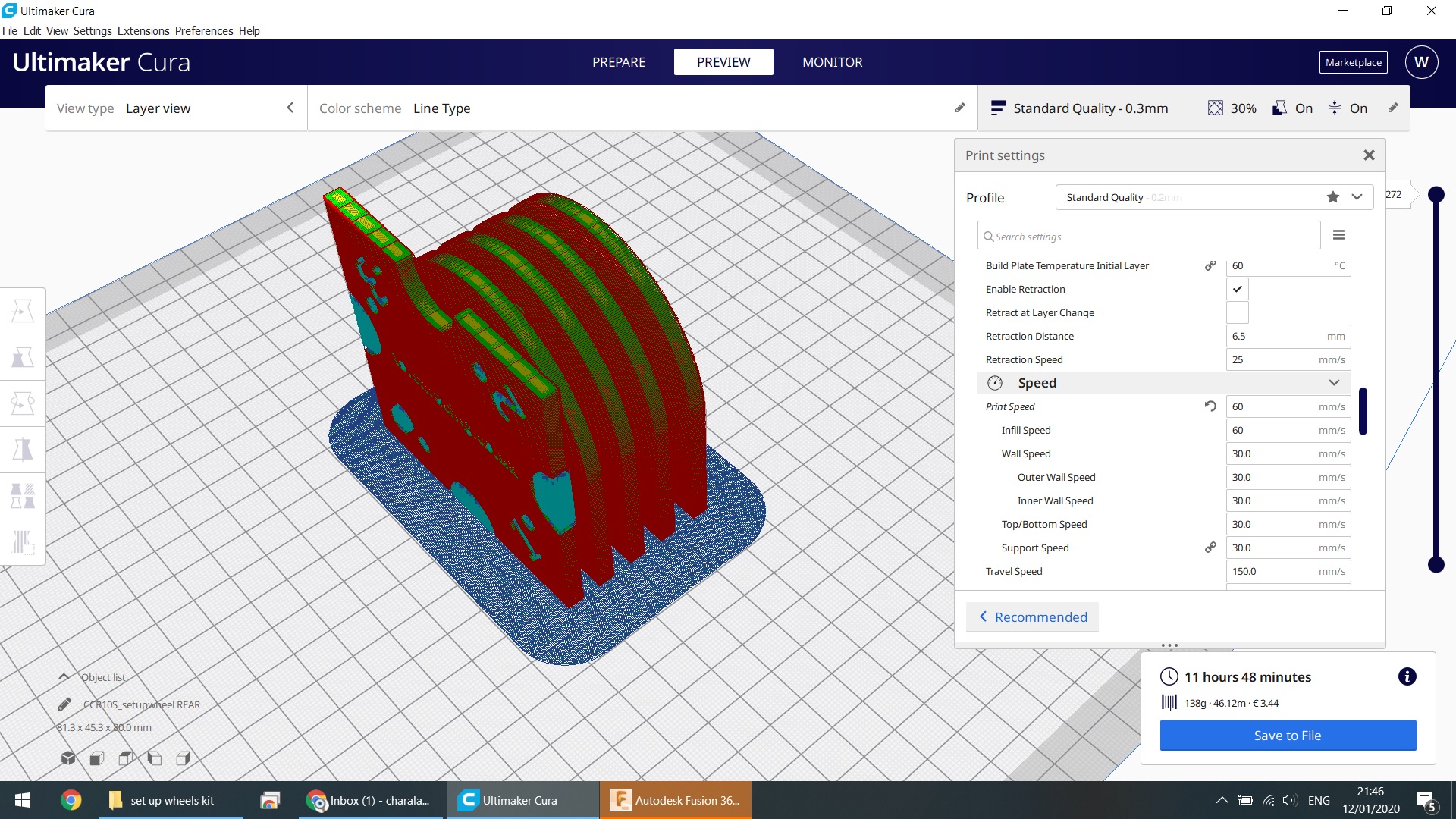Close the Print settings panel
This screenshot has height=819, width=1456.
click(x=1369, y=155)
